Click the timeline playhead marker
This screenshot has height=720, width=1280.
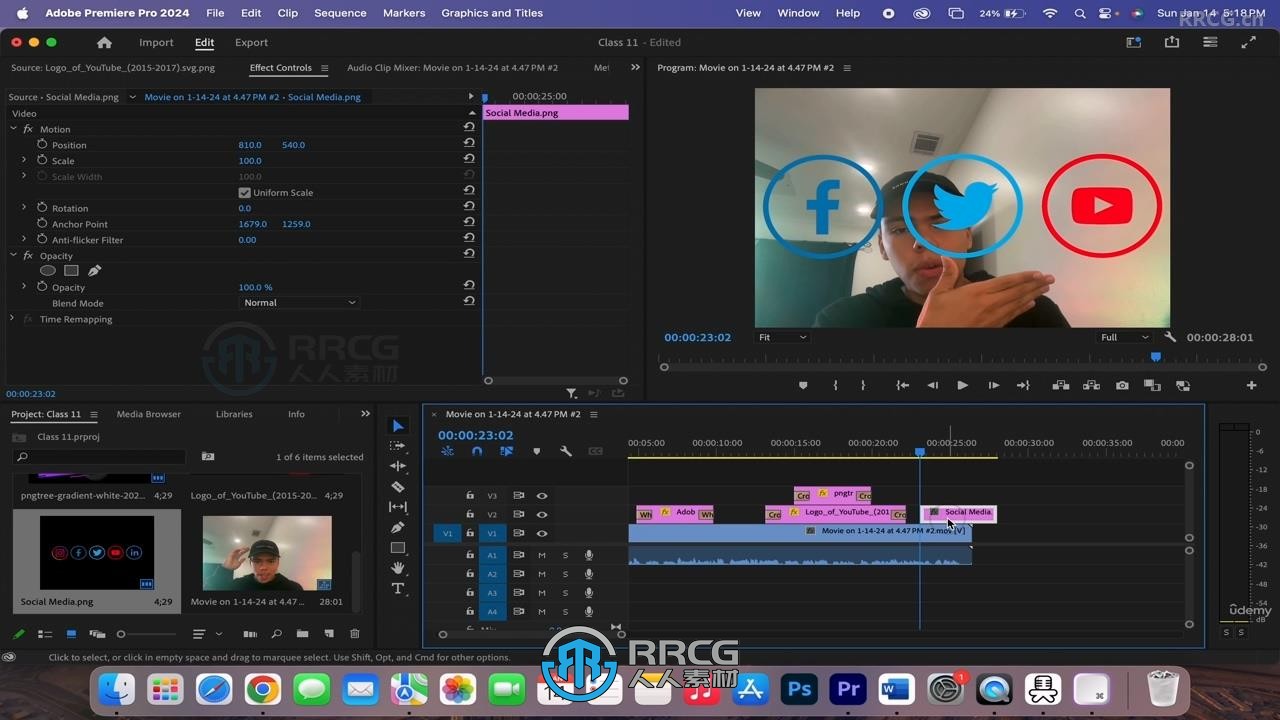pos(920,452)
